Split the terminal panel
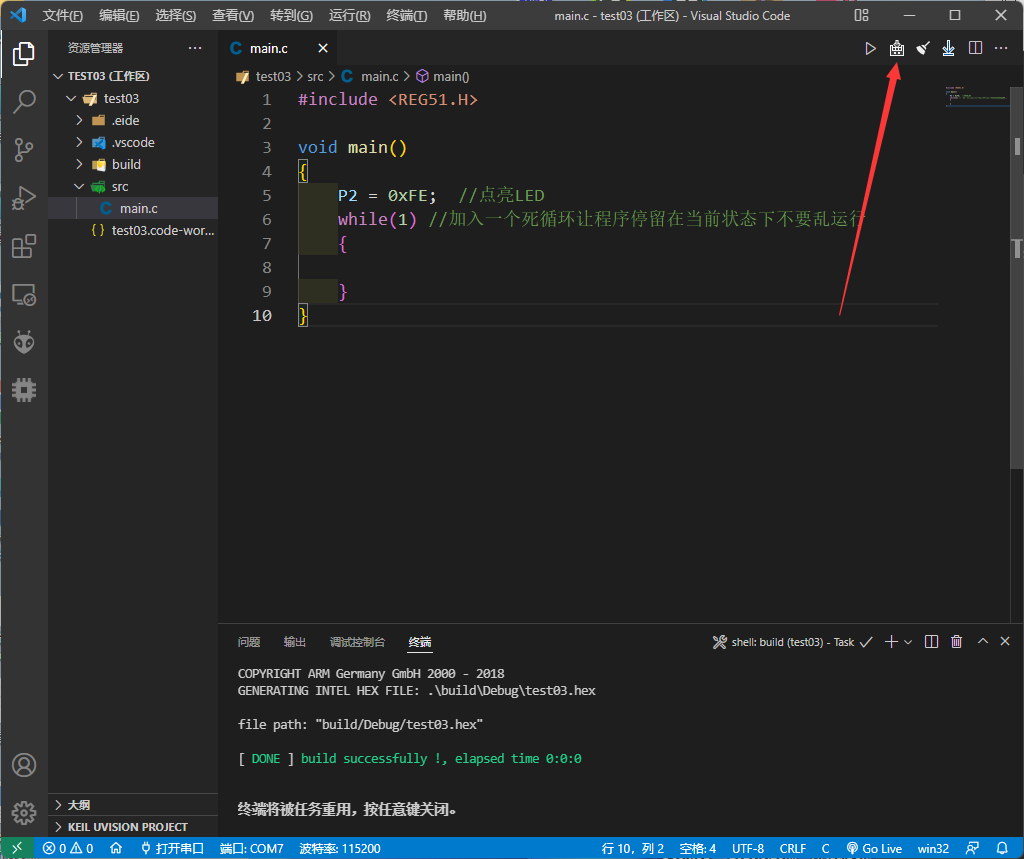The height and width of the screenshot is (859, 1024). pyautogui.click(x=931, y=641)
